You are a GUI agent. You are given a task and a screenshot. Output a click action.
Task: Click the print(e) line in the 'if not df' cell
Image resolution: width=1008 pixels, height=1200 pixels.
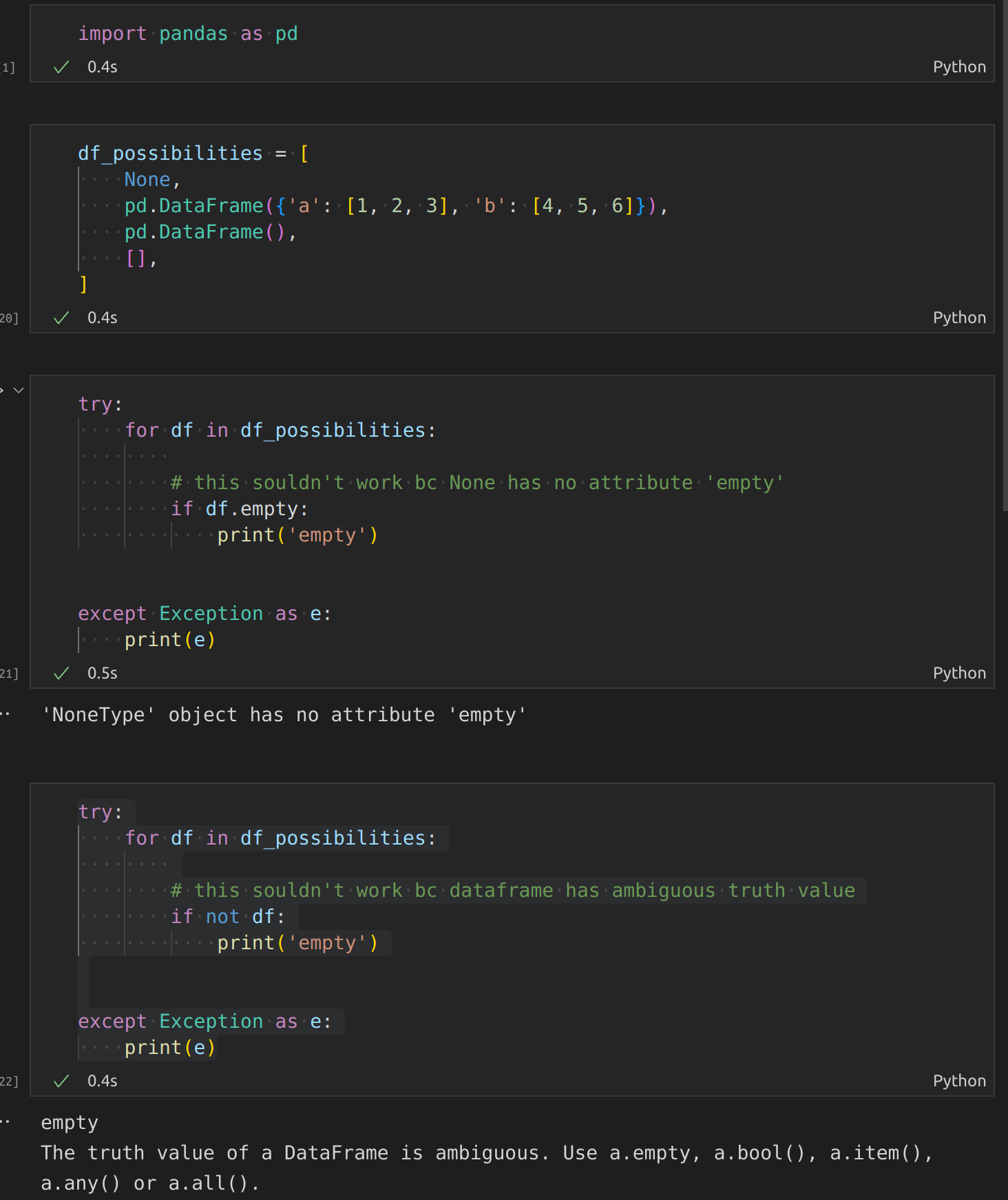[169, 1048]
